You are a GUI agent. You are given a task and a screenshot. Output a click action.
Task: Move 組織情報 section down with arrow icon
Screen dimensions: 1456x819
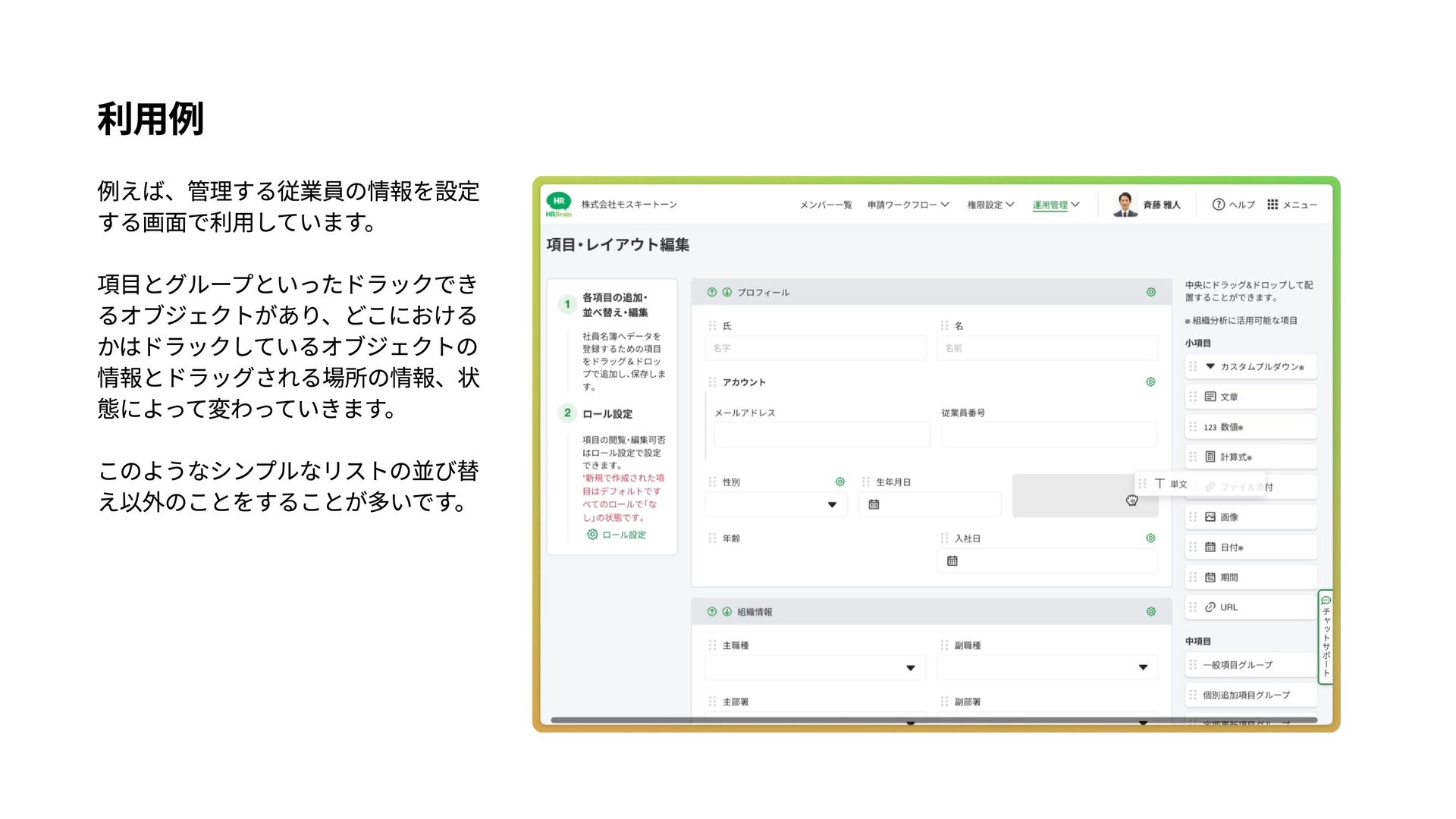(726, 612)
